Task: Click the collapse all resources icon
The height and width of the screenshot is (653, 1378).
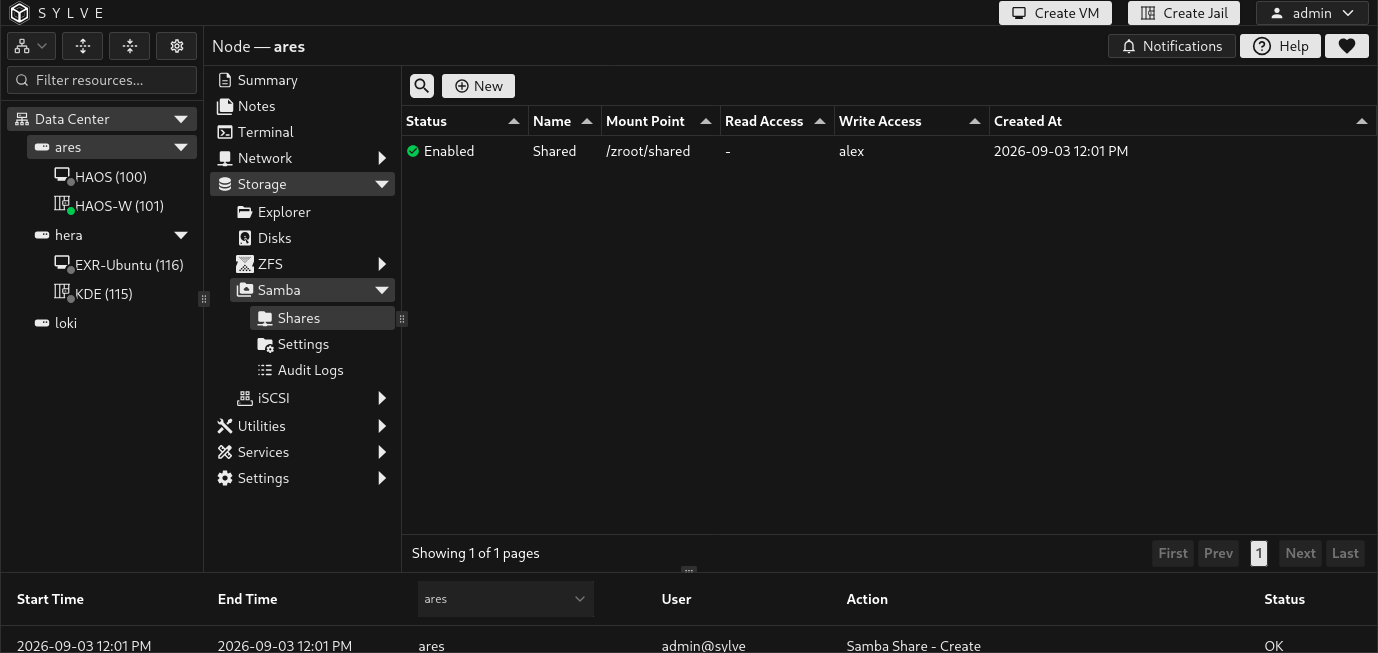Action: (129, 46)
